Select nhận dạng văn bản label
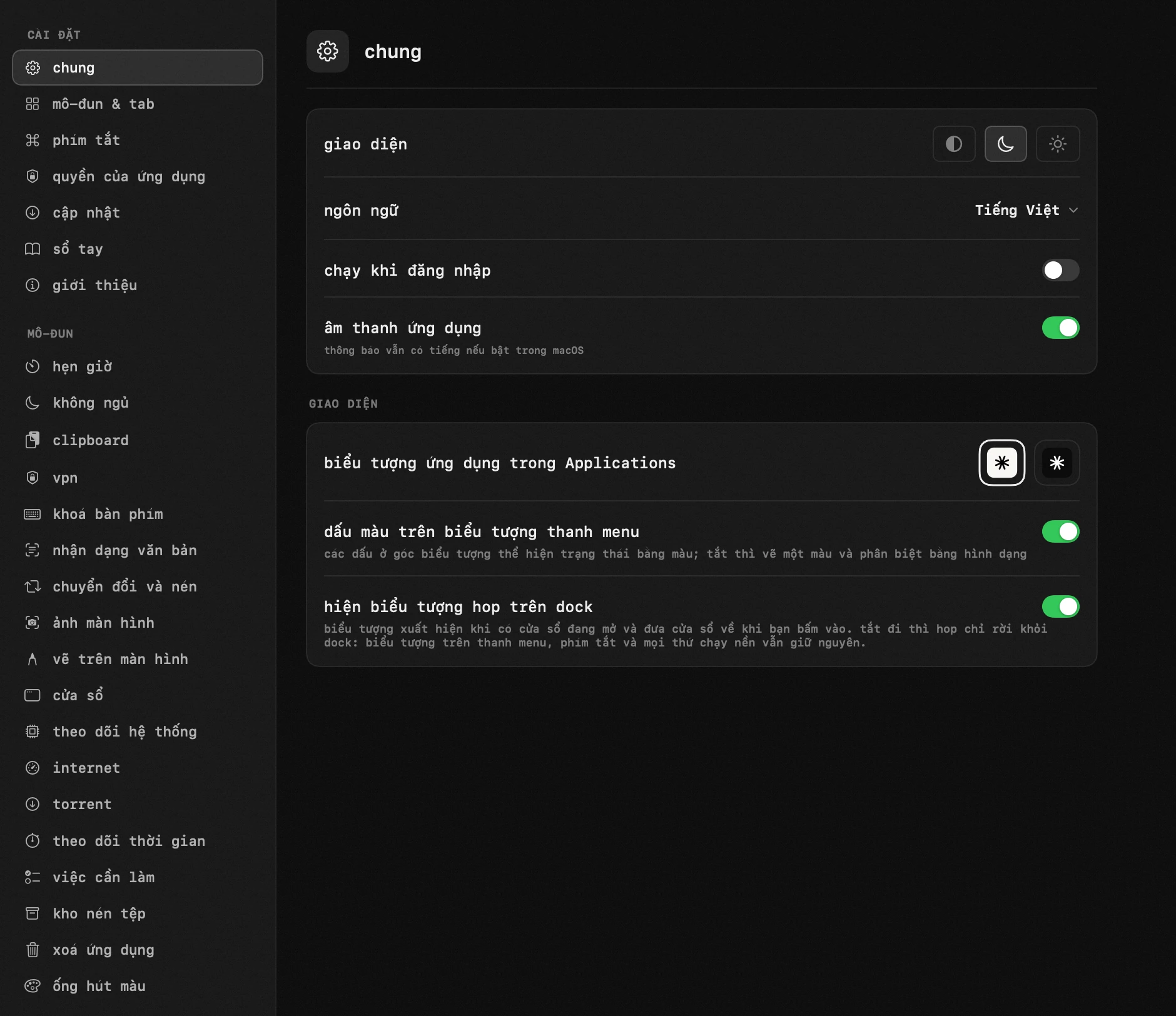 pyautogui.click(x=124, y=550)
